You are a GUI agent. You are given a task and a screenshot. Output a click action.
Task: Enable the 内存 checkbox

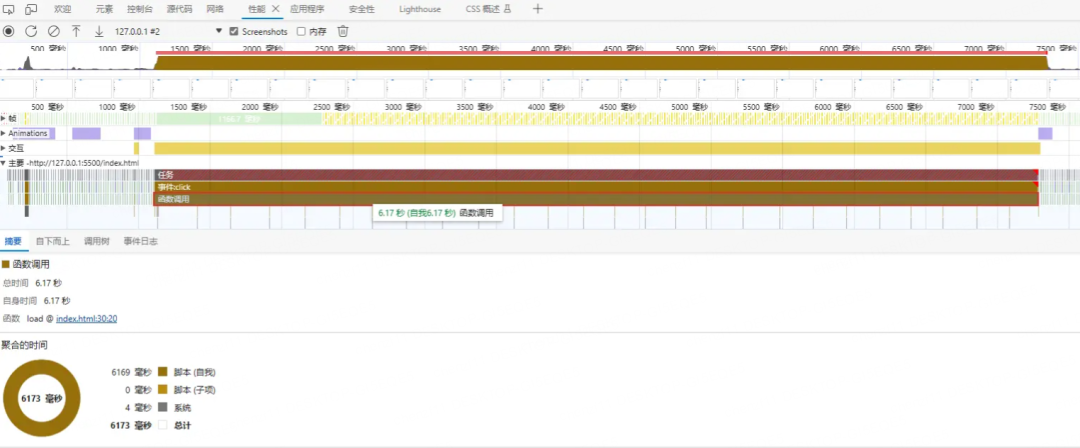click(x=301, y=32)
